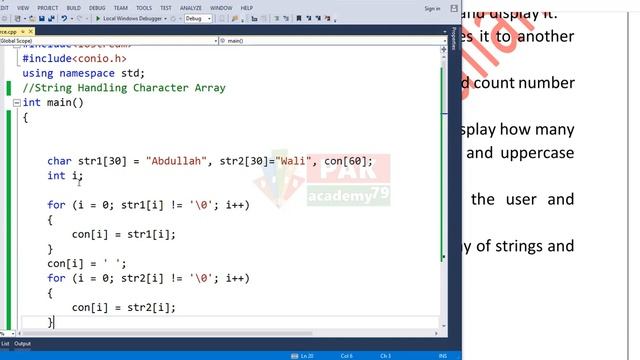Click the #include<conio.h> line
640x360 pixels.
tap(75, 58)
